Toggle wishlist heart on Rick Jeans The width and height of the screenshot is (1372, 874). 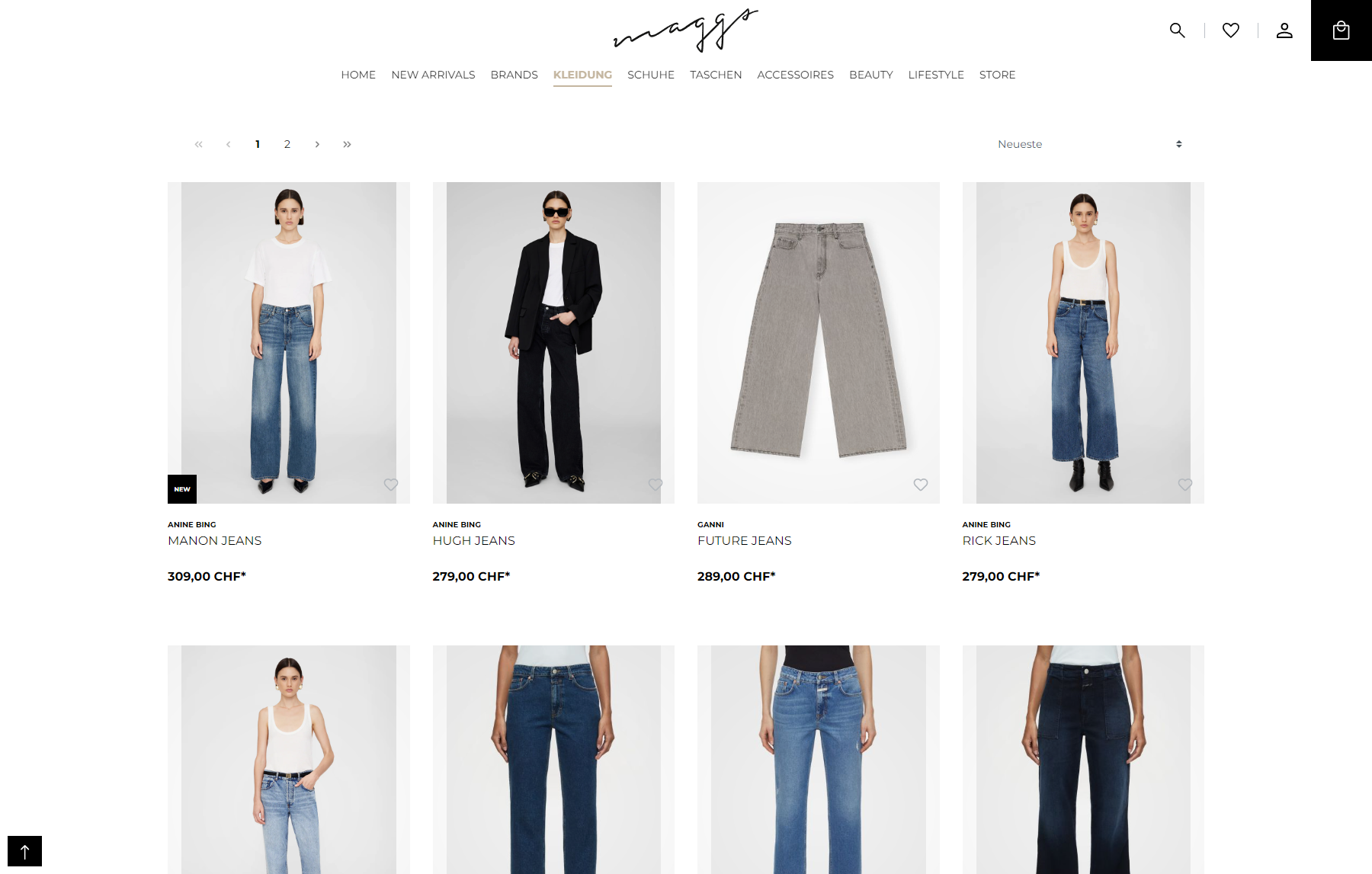coord(1185,485)
